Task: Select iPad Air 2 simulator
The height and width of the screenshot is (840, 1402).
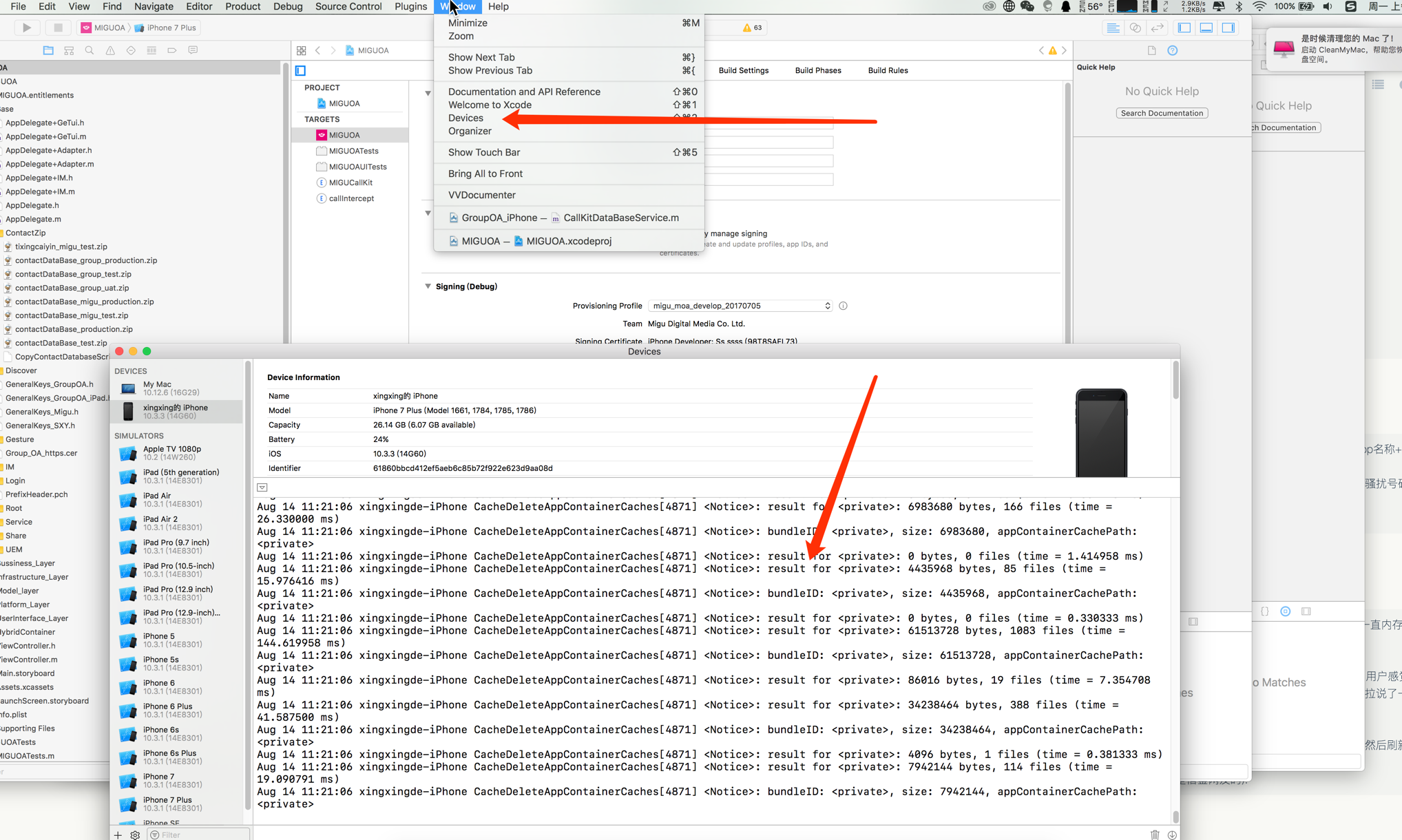Action: click(x=176, y=523)
